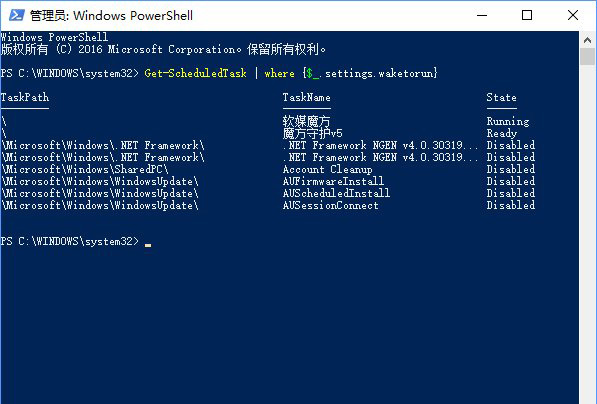
Task: Click the Account Cleanup task name
Action: (327, 169)
